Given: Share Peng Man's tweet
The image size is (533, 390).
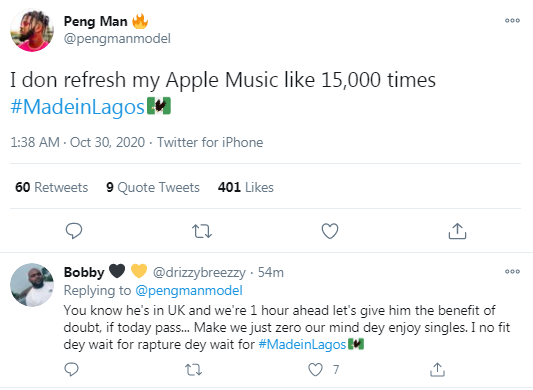Looking at the screenshot, I should (457, 231).
